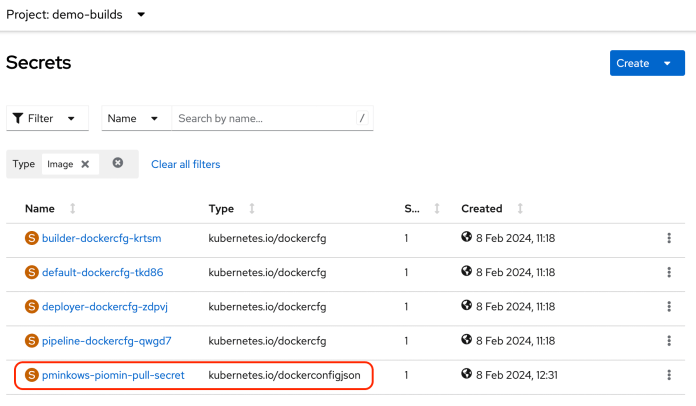This screenshot has width=696, height=406.
Task: Click Clear all filters link
Action: pyautogui.click(x=186, y=164)
